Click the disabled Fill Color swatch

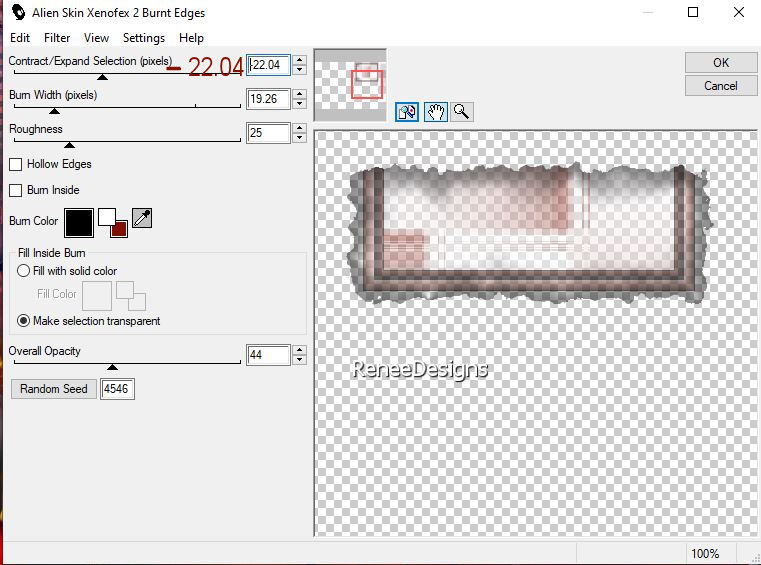97,296
